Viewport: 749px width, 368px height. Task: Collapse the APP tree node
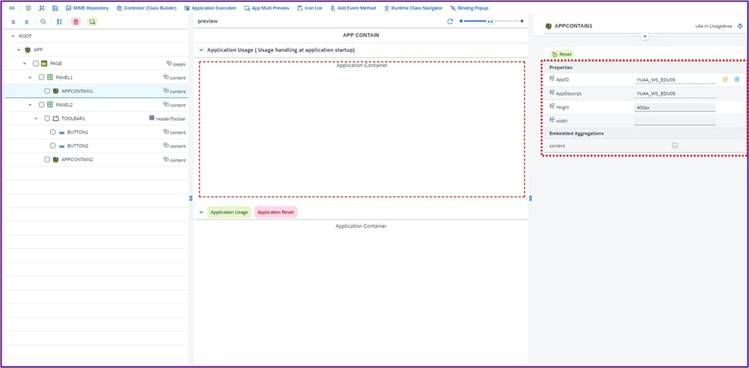19,50
